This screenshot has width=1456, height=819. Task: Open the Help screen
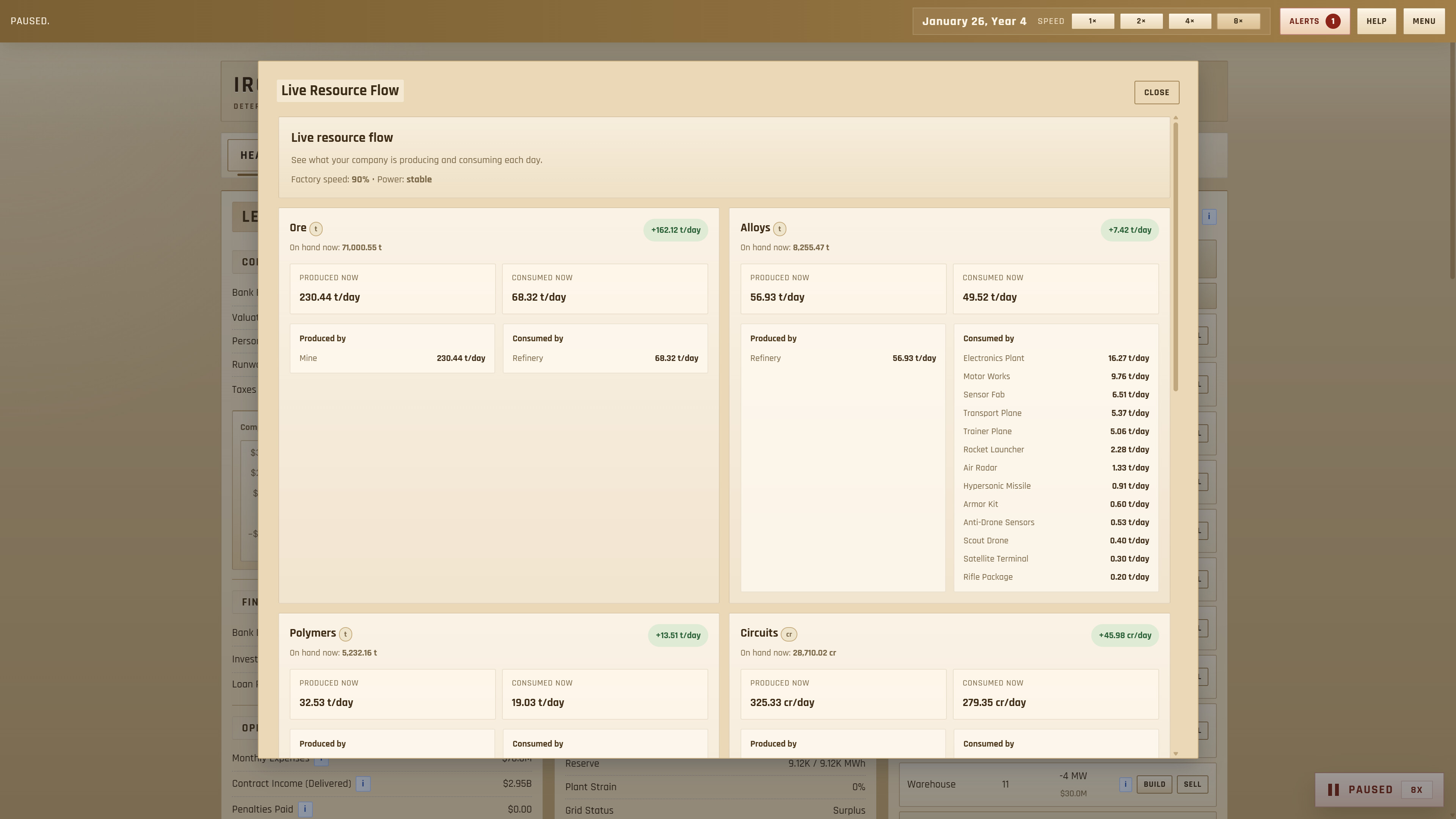pyautogui.click(x=1376, y=22)
